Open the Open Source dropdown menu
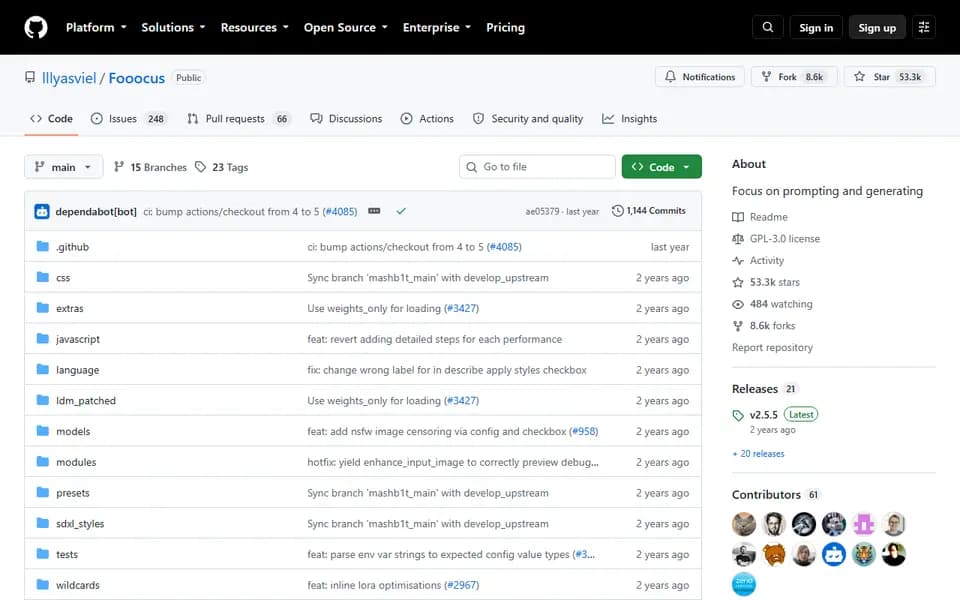The width and height of the screenshot is (960, 600). click(346, 28)
